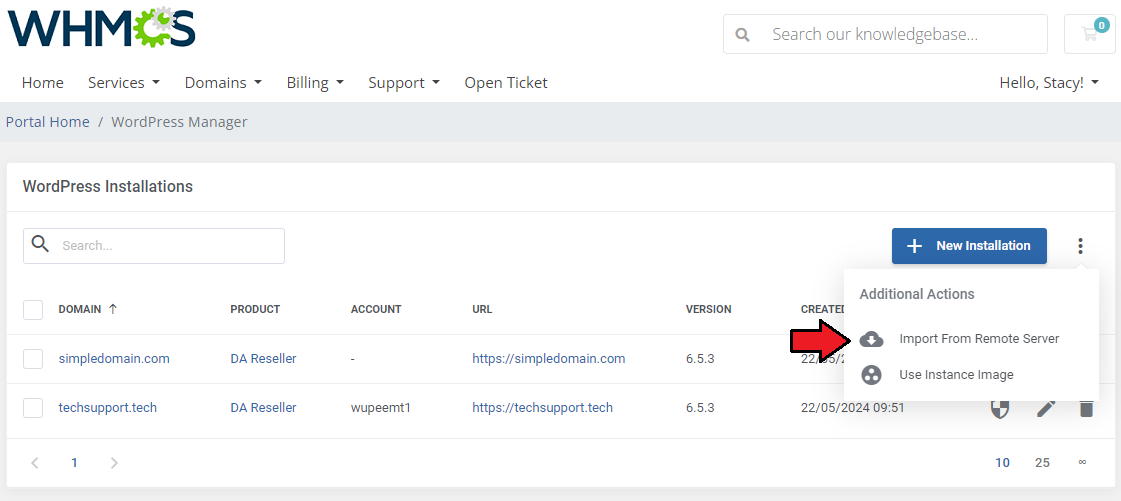The image size is (1121, 501).
Task: Open the shopping cart icon
Action: point(1090,34)
